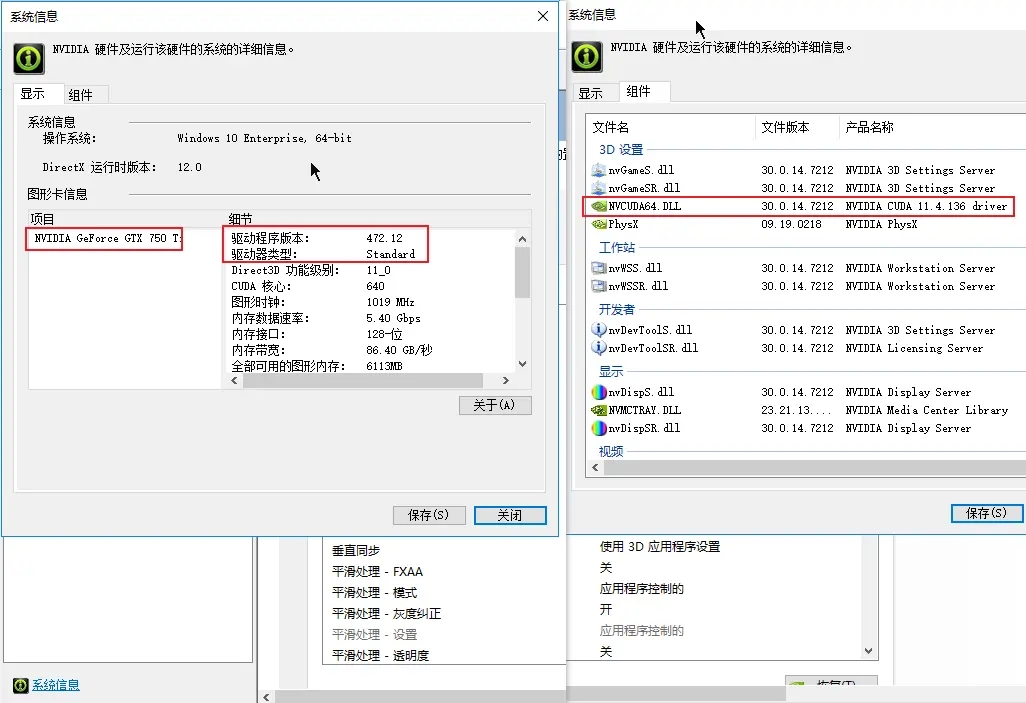Click NVIDIA info icon in left dialog

point(29,59)
